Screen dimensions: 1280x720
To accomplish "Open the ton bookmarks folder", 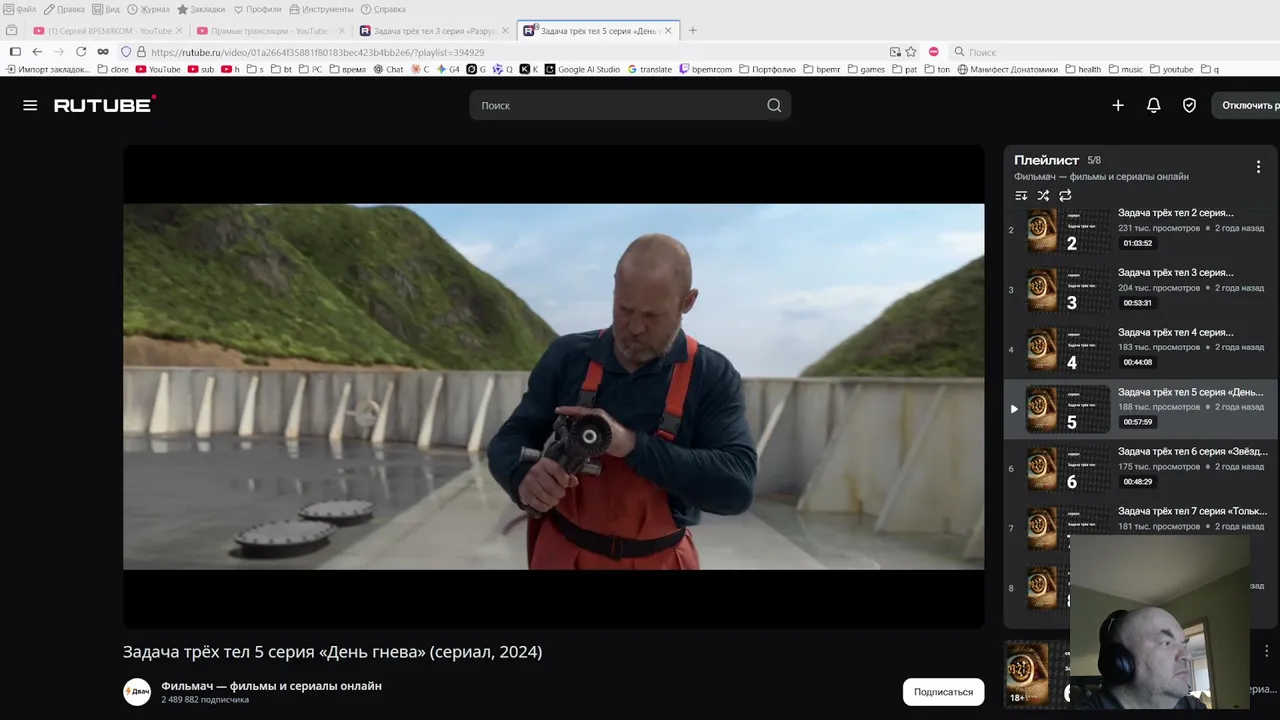I will [937, 70].
